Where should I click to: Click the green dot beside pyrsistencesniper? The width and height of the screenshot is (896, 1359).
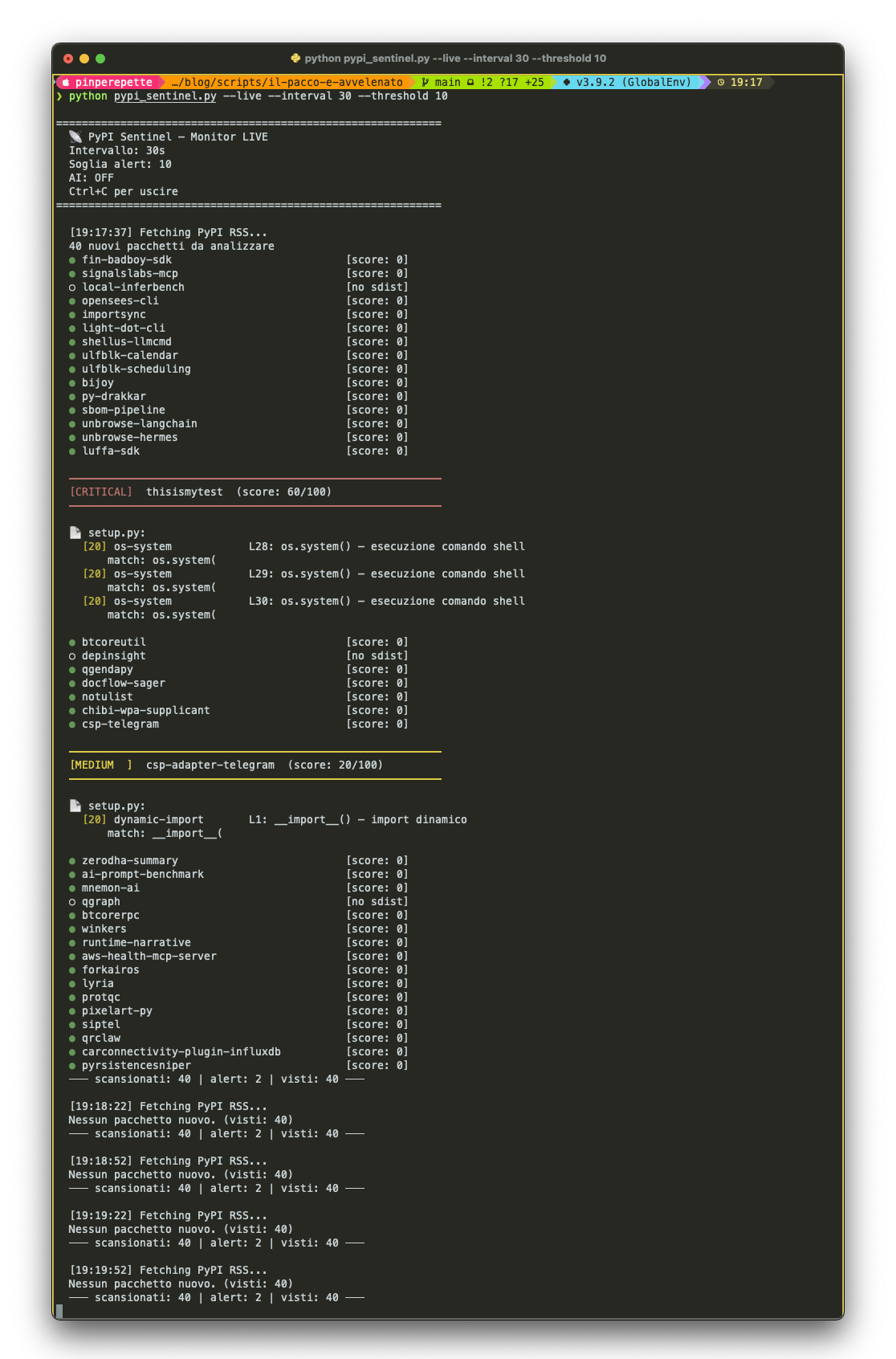(72, 1066)
